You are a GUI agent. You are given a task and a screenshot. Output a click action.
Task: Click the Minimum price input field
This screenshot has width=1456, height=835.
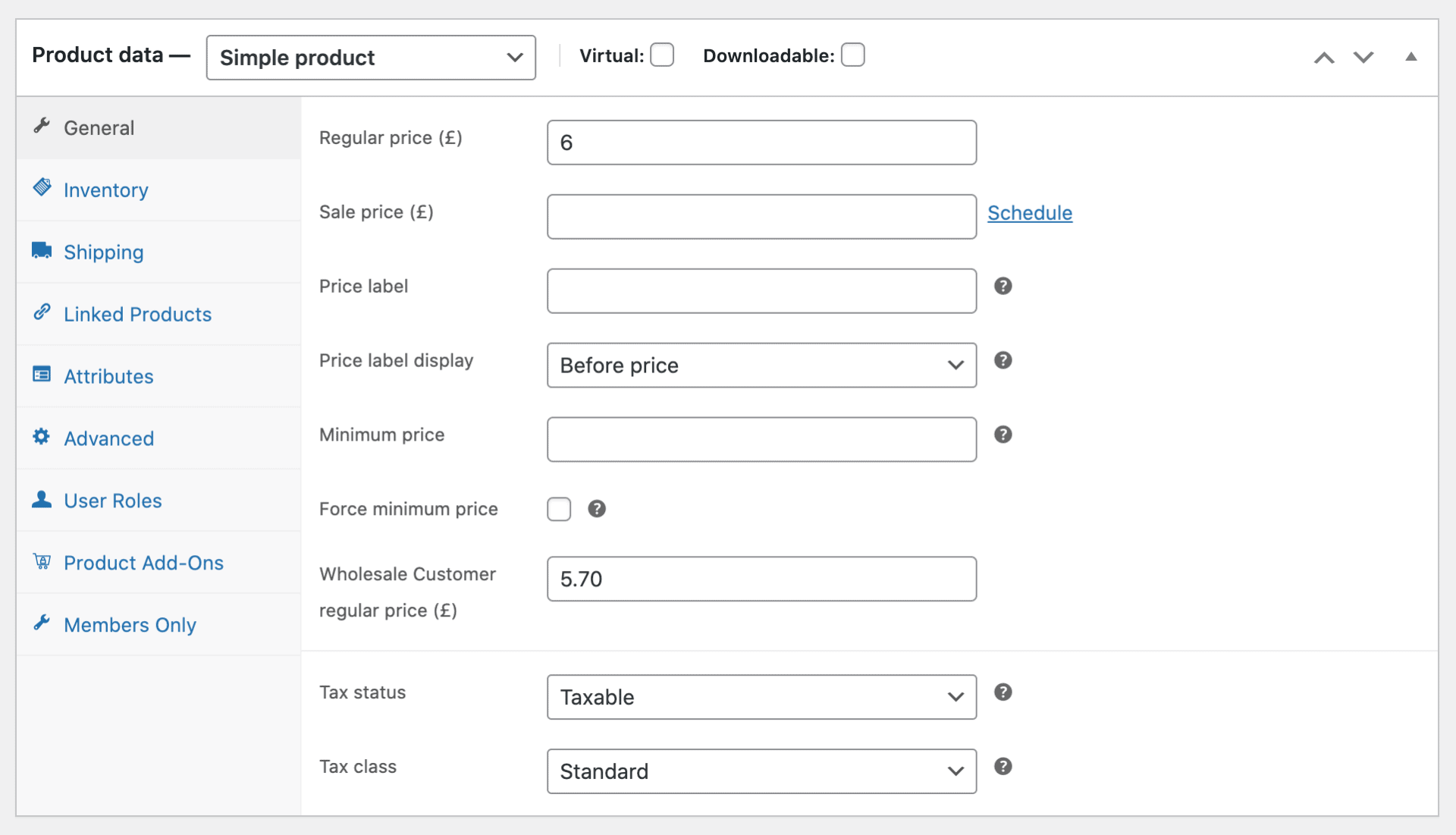click(x=761, y=440)
